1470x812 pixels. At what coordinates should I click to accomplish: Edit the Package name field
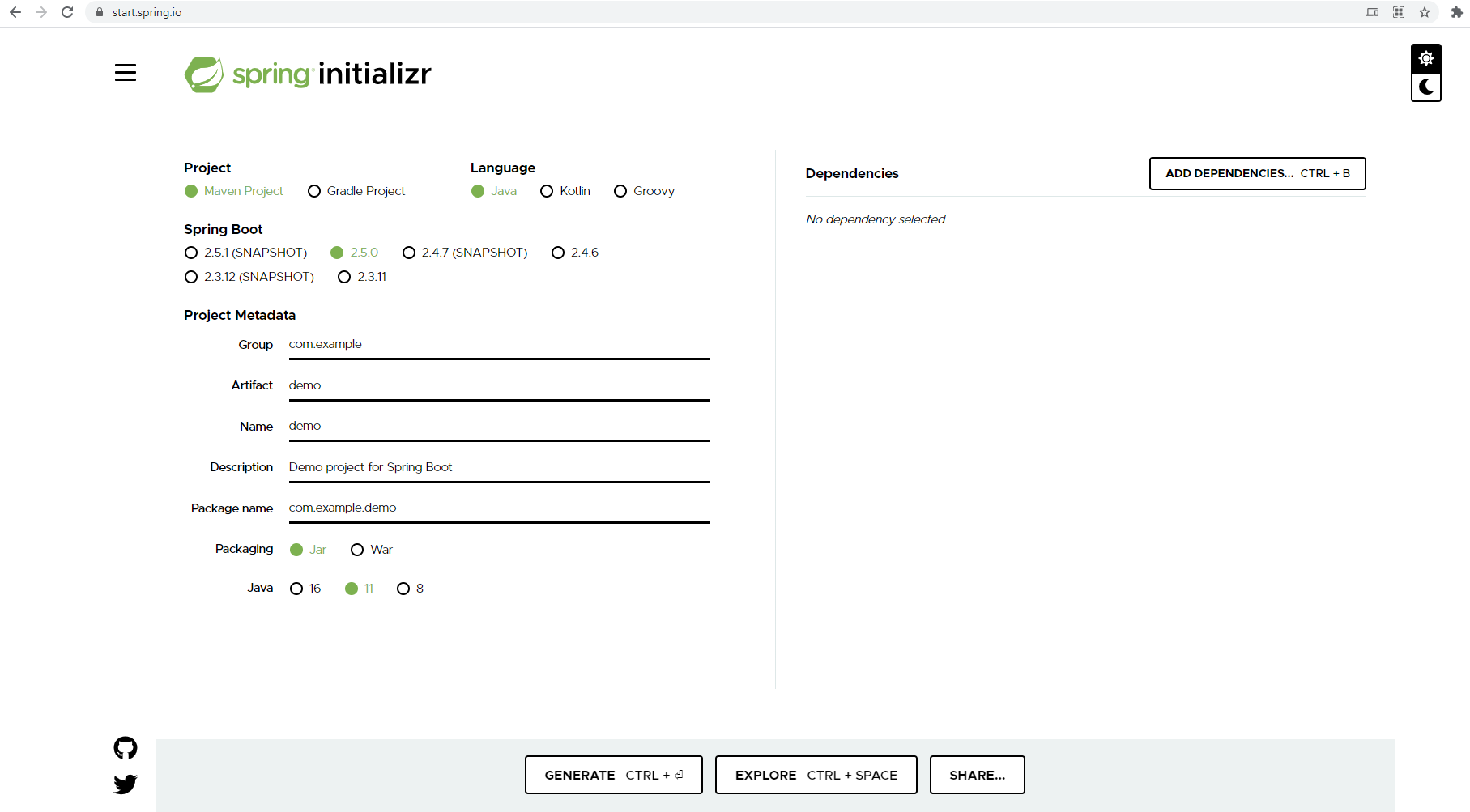tap(499, 508)
